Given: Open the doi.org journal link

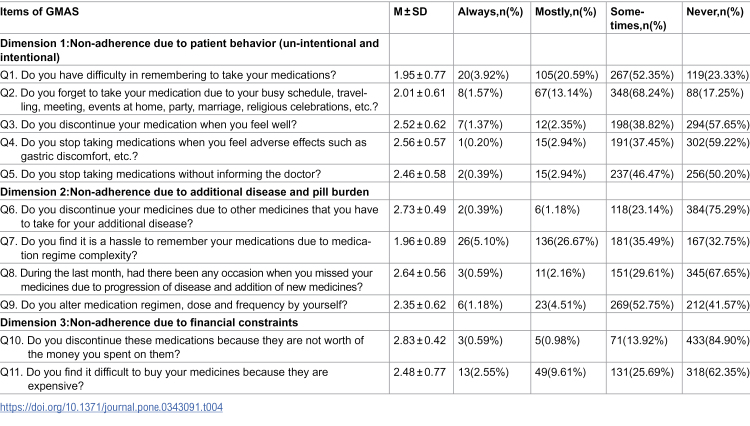Looking at the screenshot, I should pyautogui.click(x=111, y=407).
